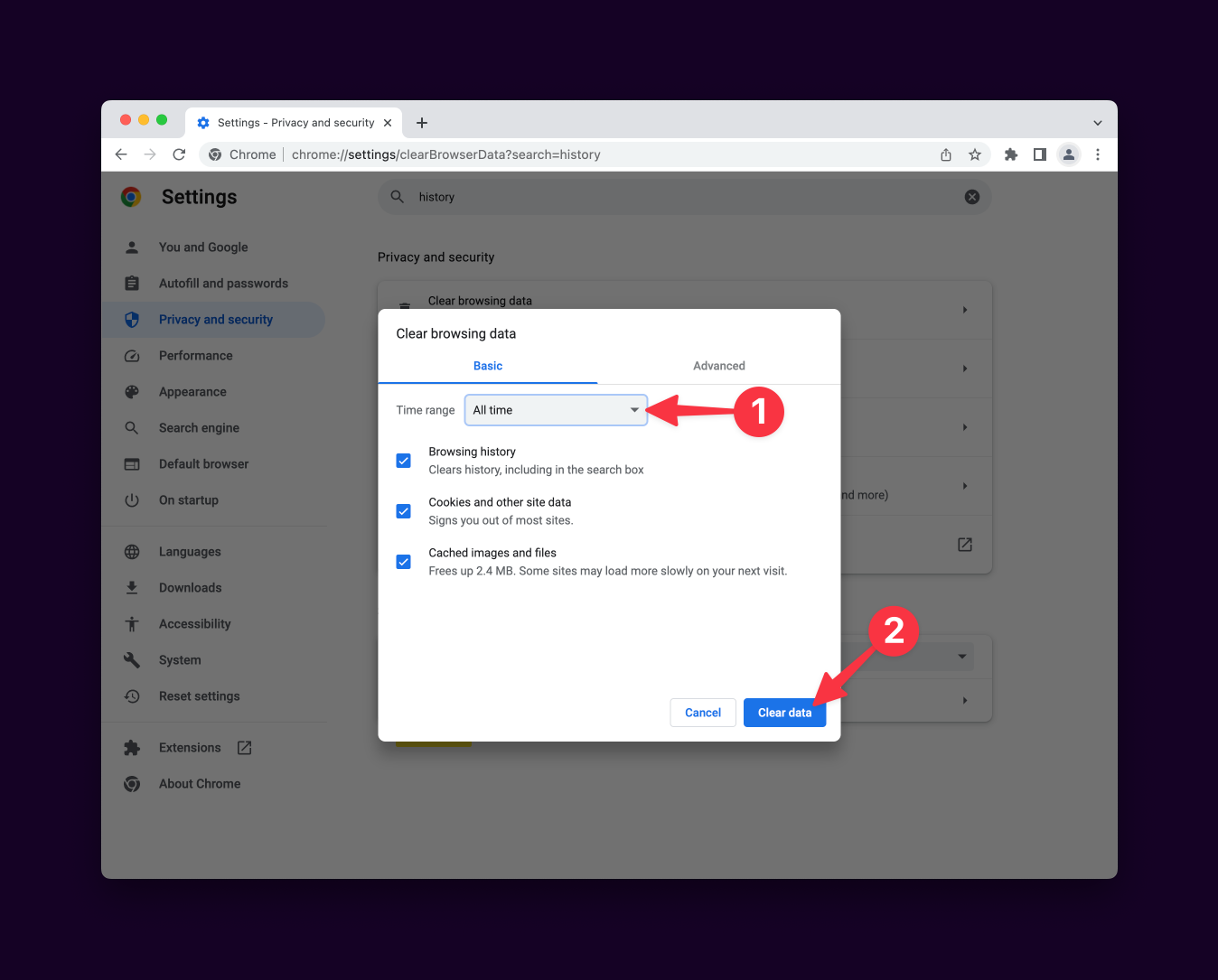Select the Basic tab
This screenshot has width=1218, height=980.
click(488, 366)
